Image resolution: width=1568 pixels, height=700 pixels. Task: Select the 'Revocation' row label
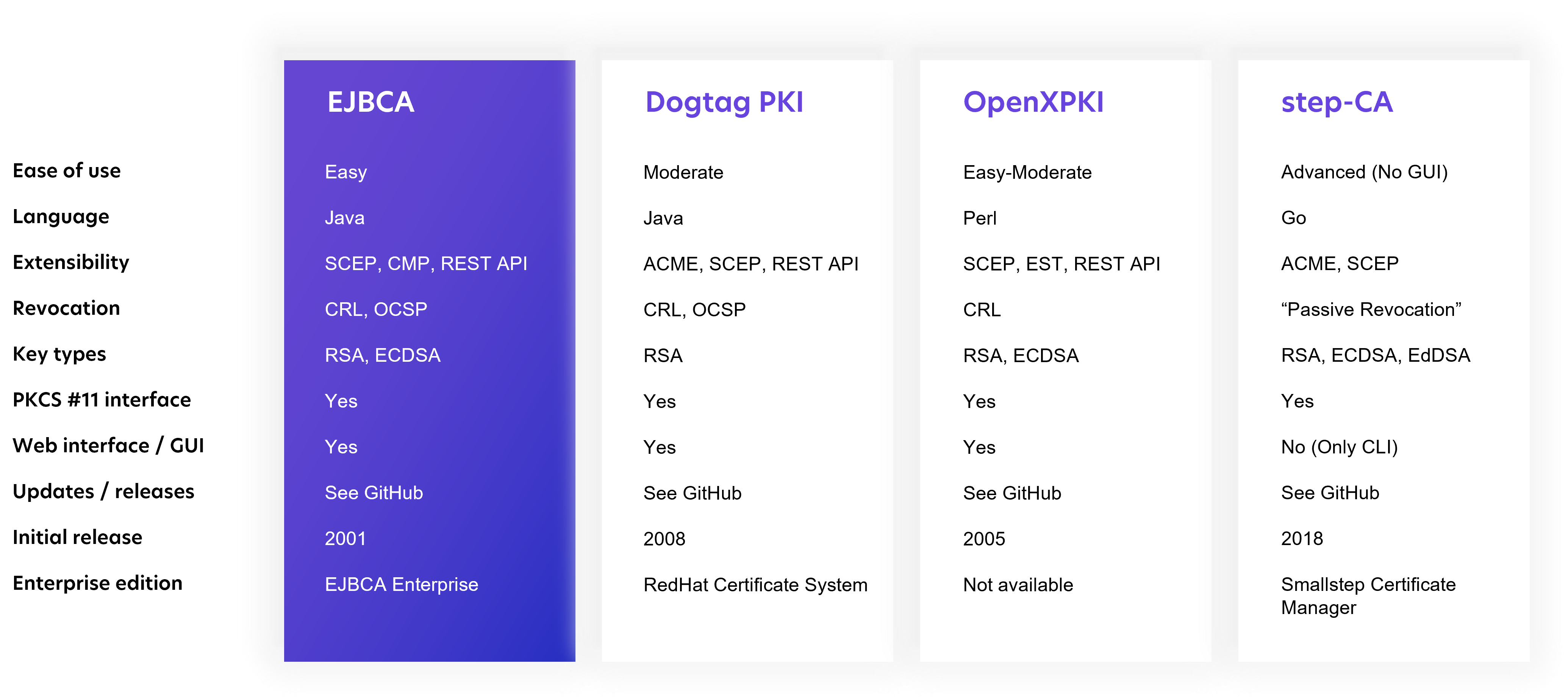point(66,308)
